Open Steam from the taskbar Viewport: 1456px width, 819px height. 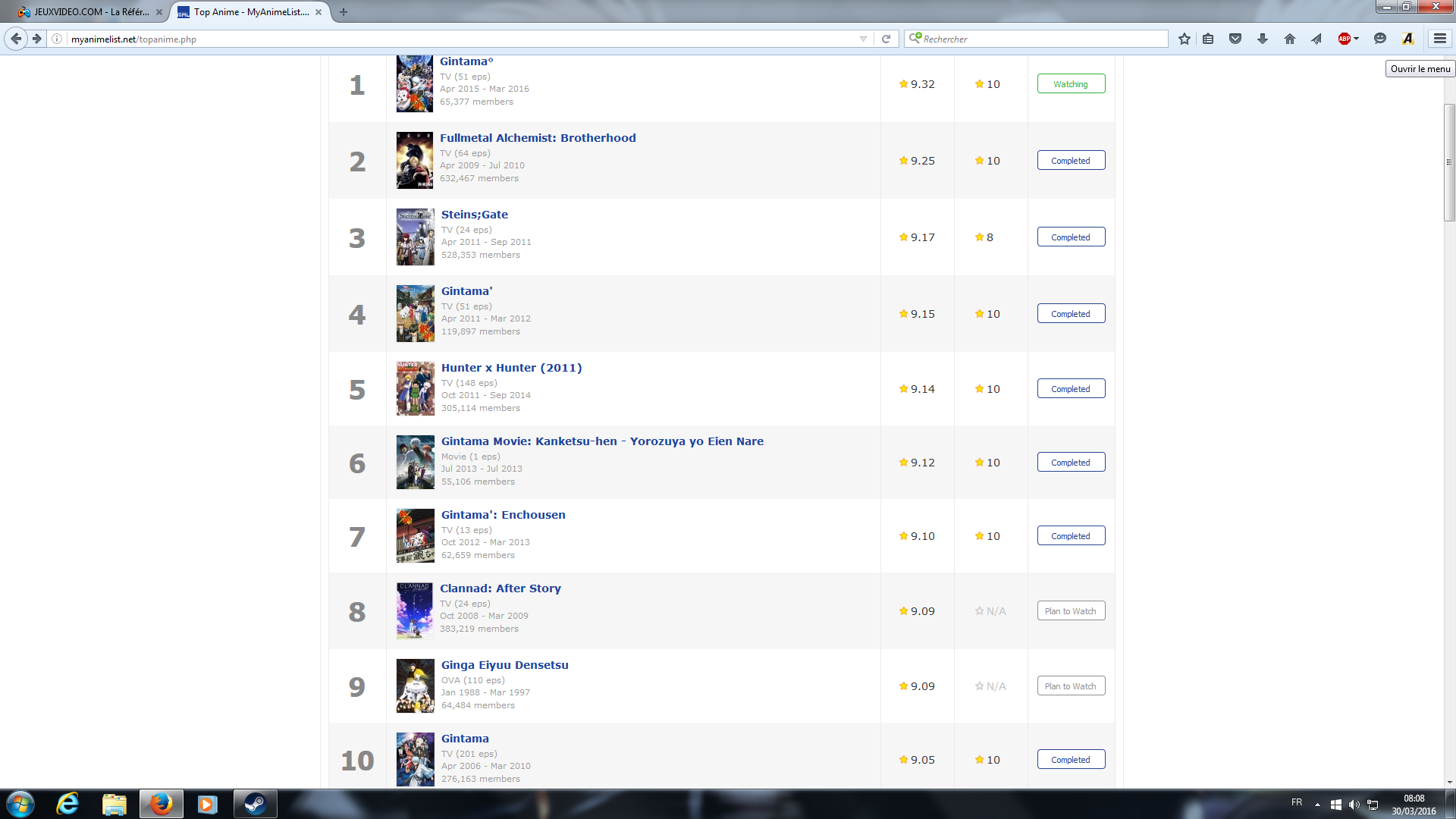(x=255, y=804)
